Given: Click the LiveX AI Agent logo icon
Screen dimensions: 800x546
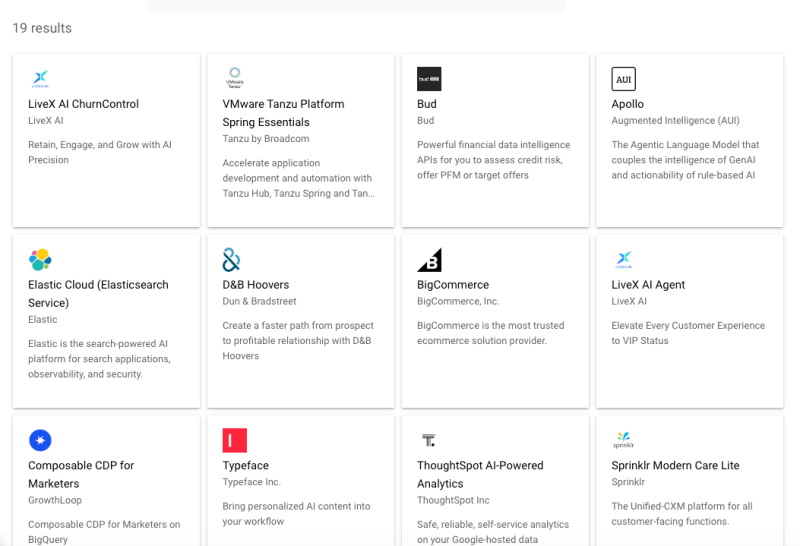Looking at the screenshot, I should tap(623, 260).
